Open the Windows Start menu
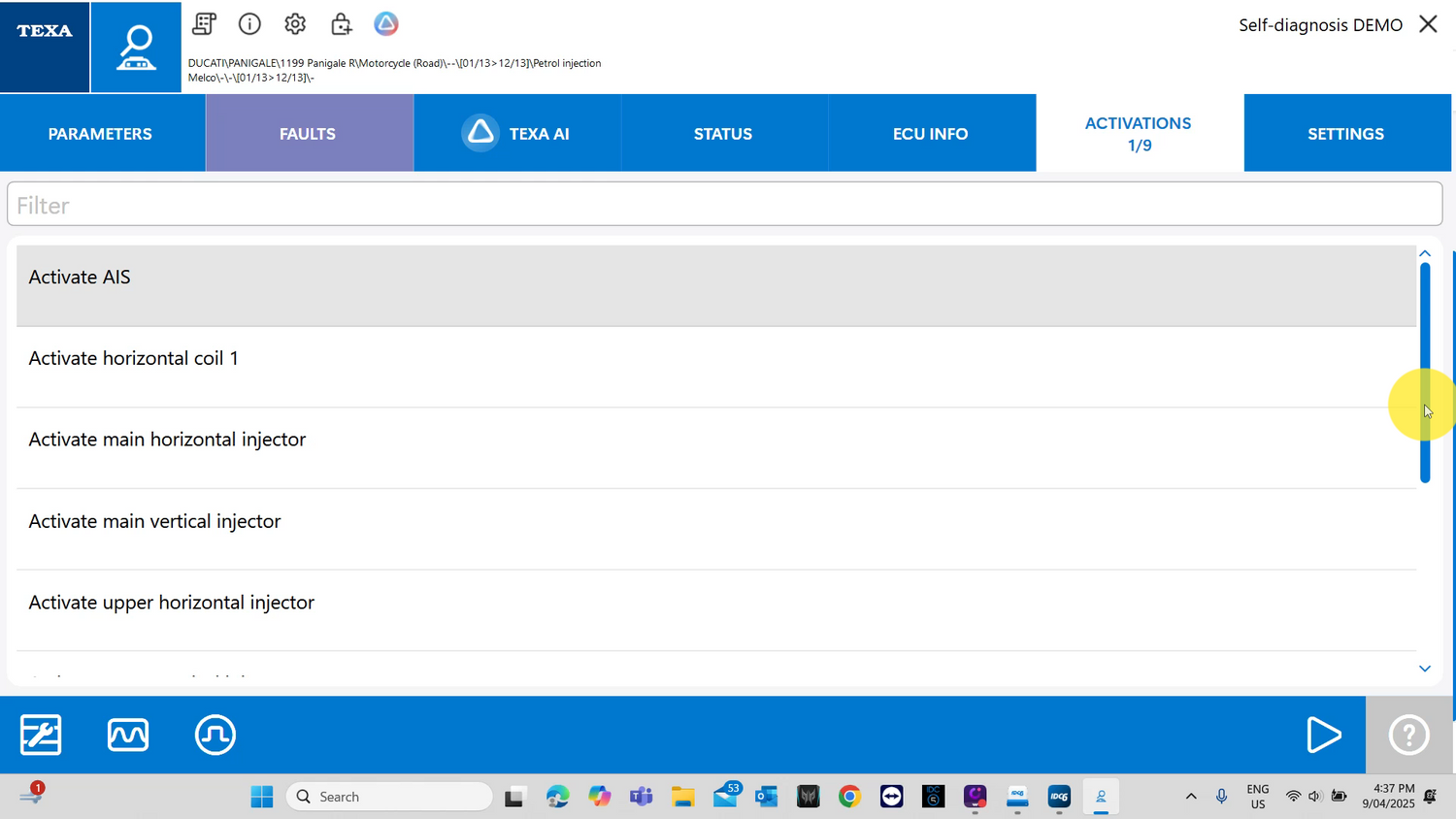The width and height of the screenshot is (1456, 819). [x=261, y=797]
